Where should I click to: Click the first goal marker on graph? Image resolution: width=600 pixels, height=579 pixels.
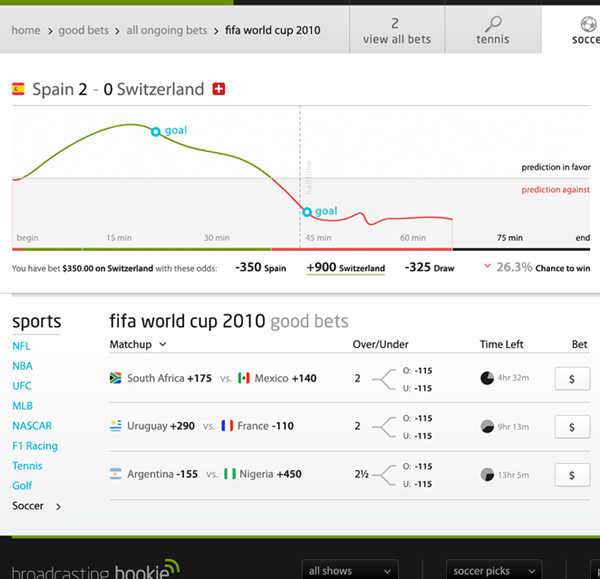[155, 132]
